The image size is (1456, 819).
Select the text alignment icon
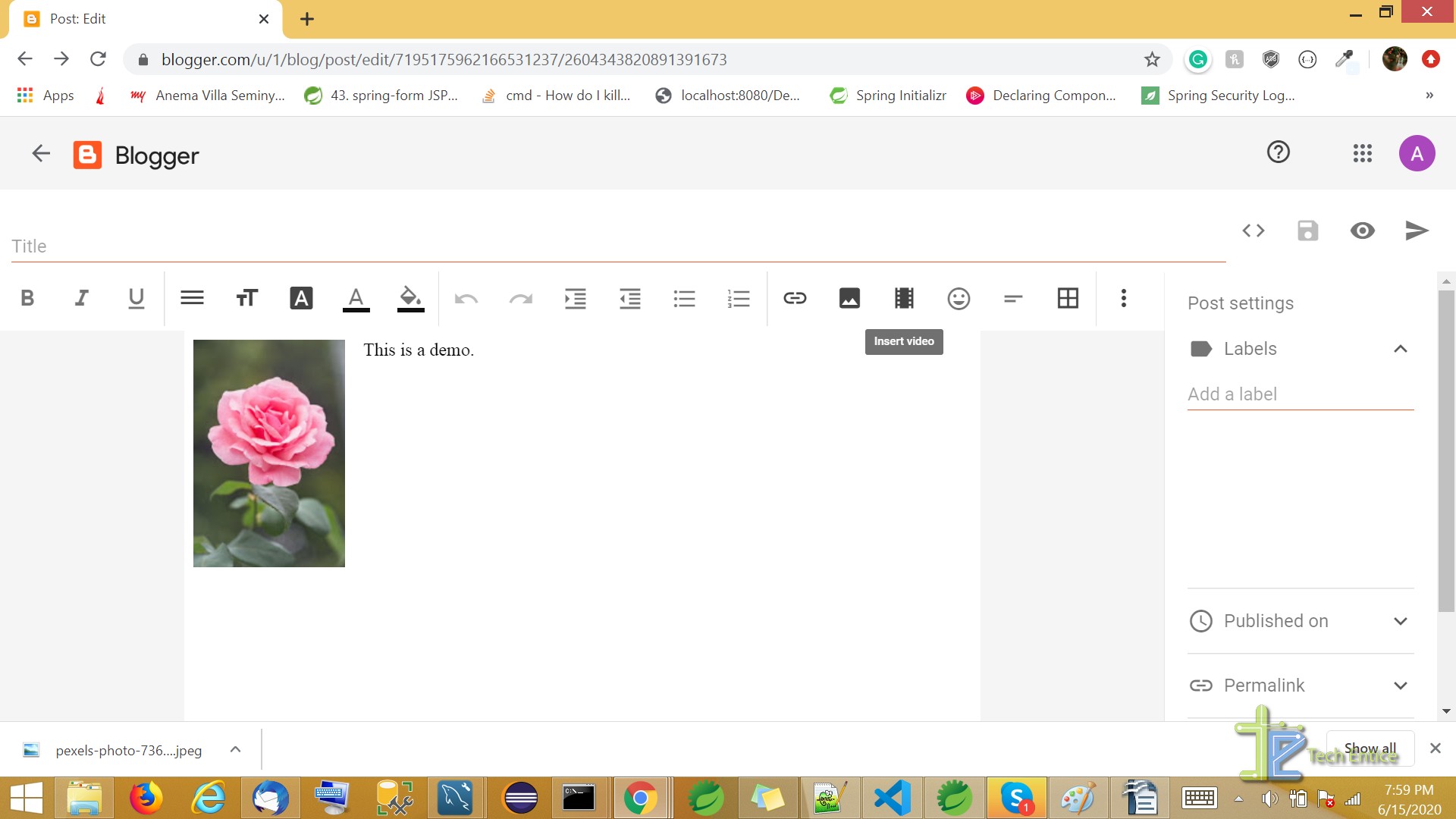click(x=191, y=297)
